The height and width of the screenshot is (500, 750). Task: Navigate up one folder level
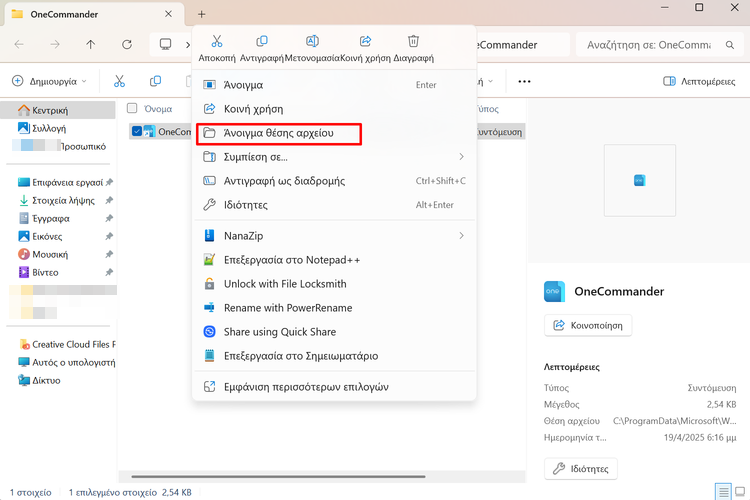pyautogui.click(x=91, y=44)
